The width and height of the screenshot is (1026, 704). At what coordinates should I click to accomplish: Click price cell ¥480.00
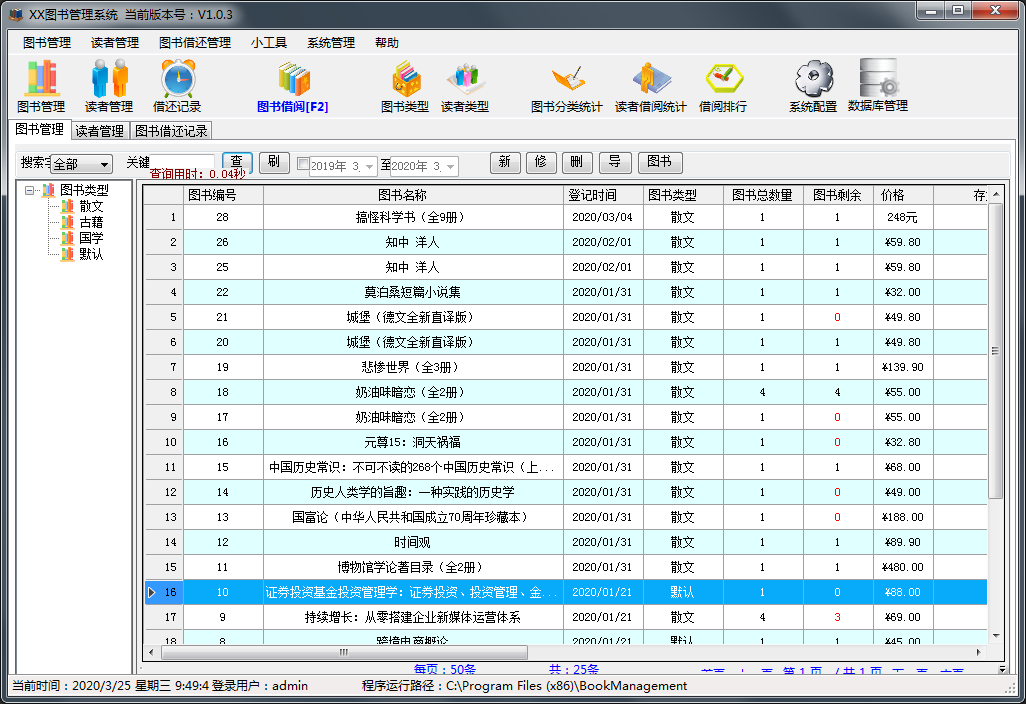point(903,567)
